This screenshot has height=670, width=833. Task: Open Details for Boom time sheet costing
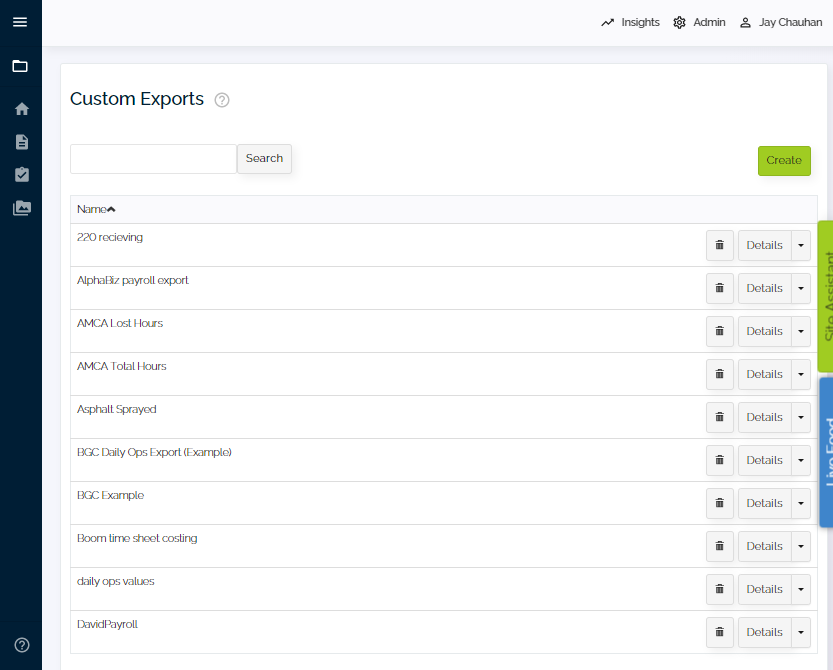764,546
